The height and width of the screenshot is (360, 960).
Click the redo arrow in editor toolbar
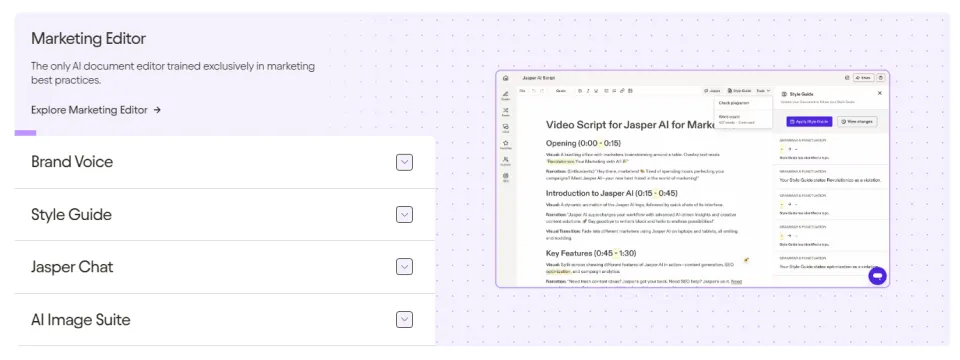click(542, 91)
